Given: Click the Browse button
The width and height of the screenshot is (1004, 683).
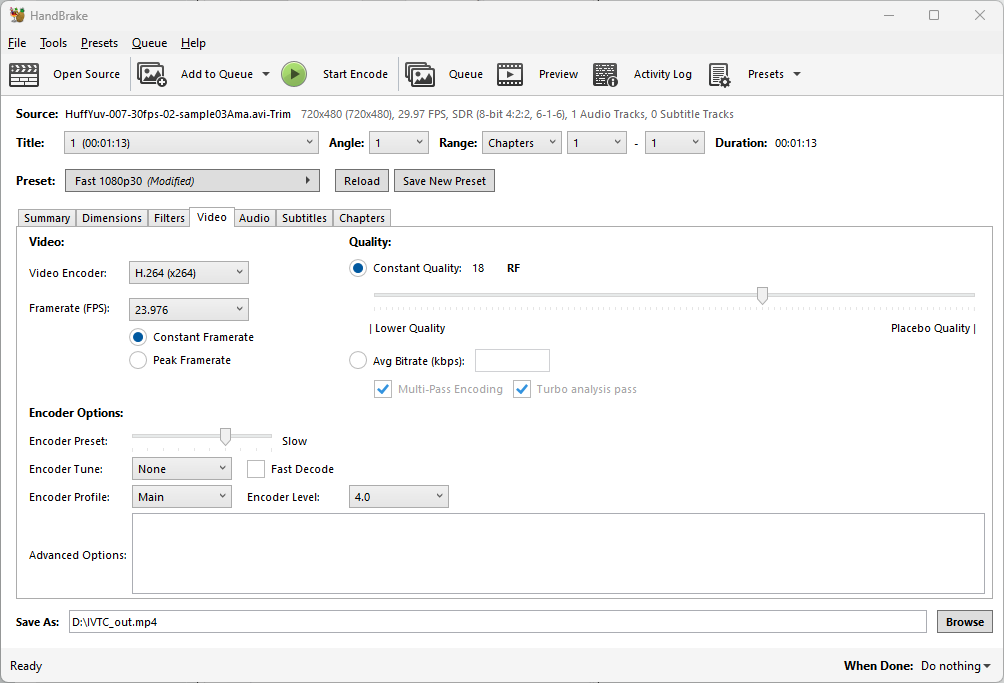Looking at the screenshot, I should tap(965, 622).
